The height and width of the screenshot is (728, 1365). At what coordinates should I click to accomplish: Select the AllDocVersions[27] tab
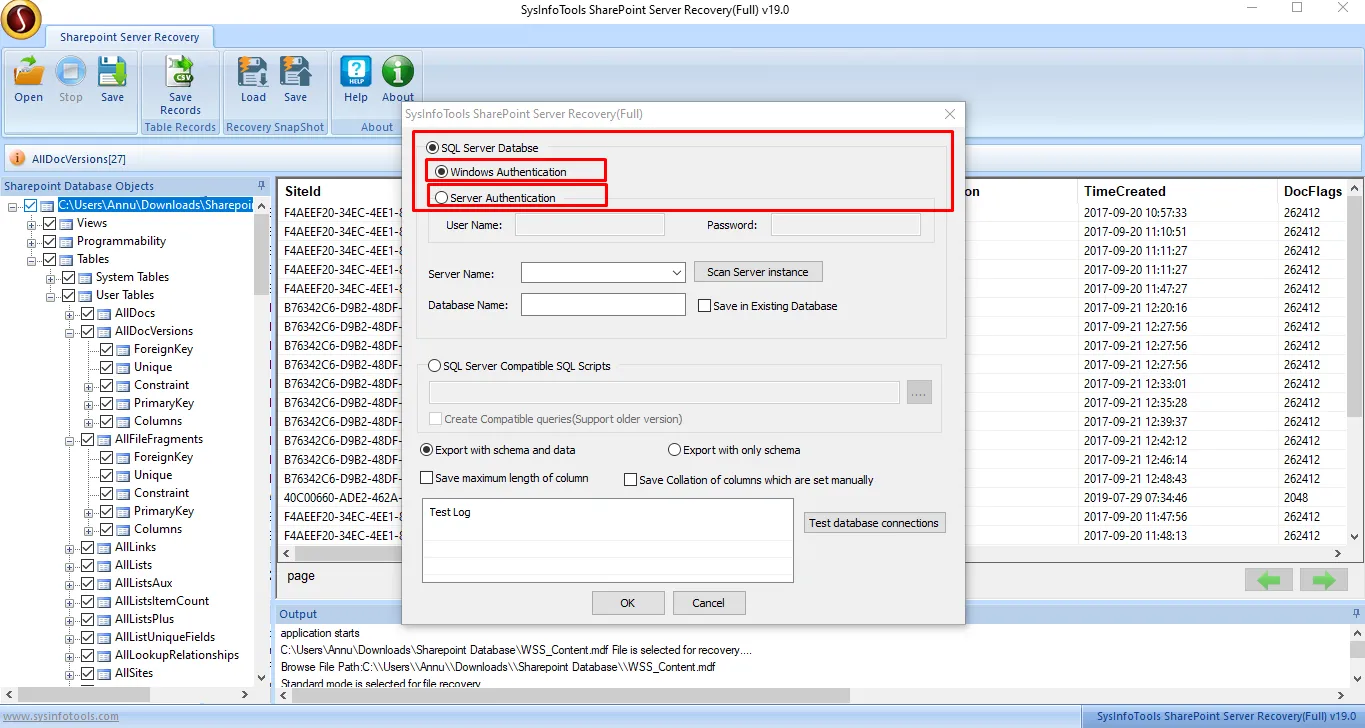(x=79, y=159)
